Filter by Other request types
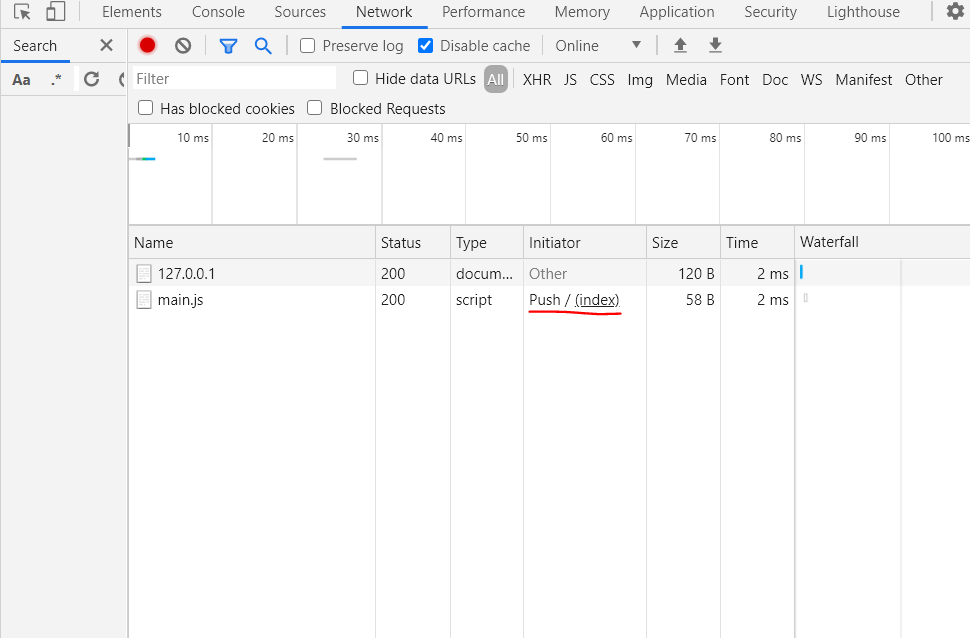This screenshot has width=970, height=638. tap(924, 80)
